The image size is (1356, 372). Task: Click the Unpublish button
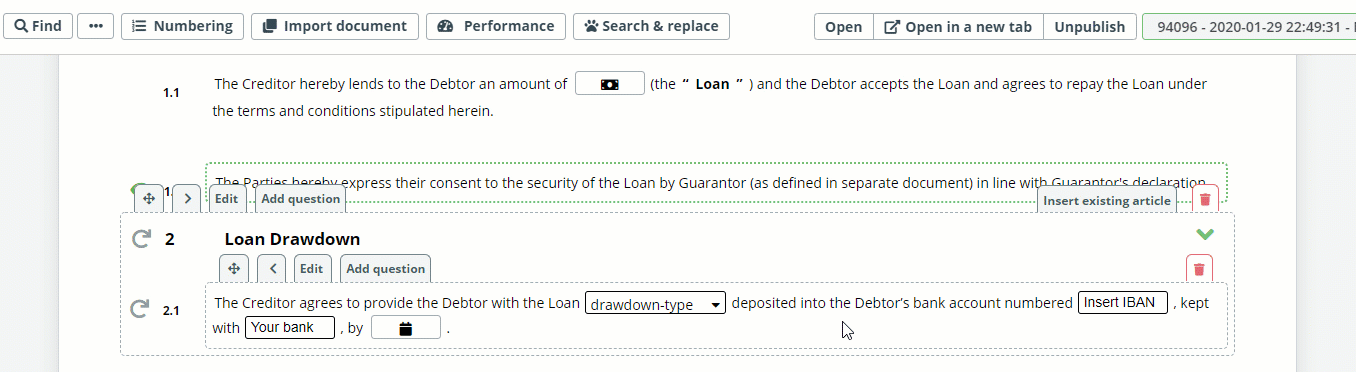coord(1089,27)
